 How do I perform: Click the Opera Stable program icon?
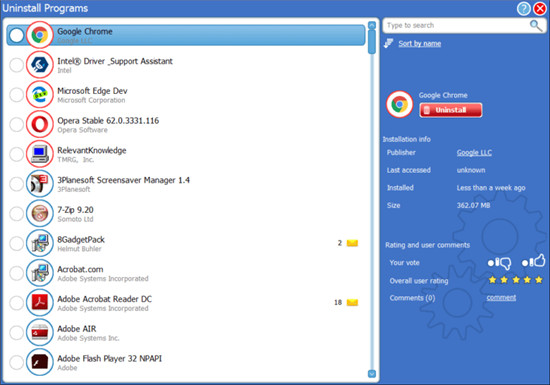(40, 124)
